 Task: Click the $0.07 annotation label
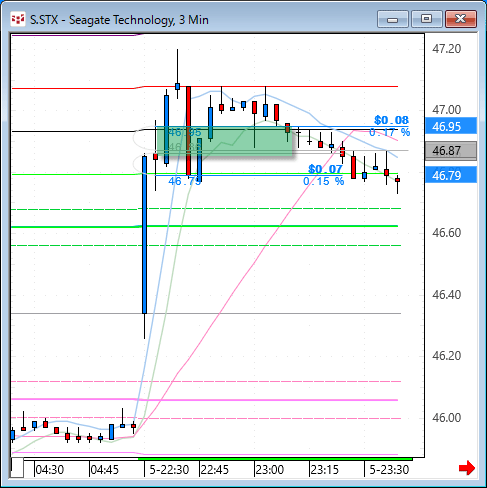point(325,169)
